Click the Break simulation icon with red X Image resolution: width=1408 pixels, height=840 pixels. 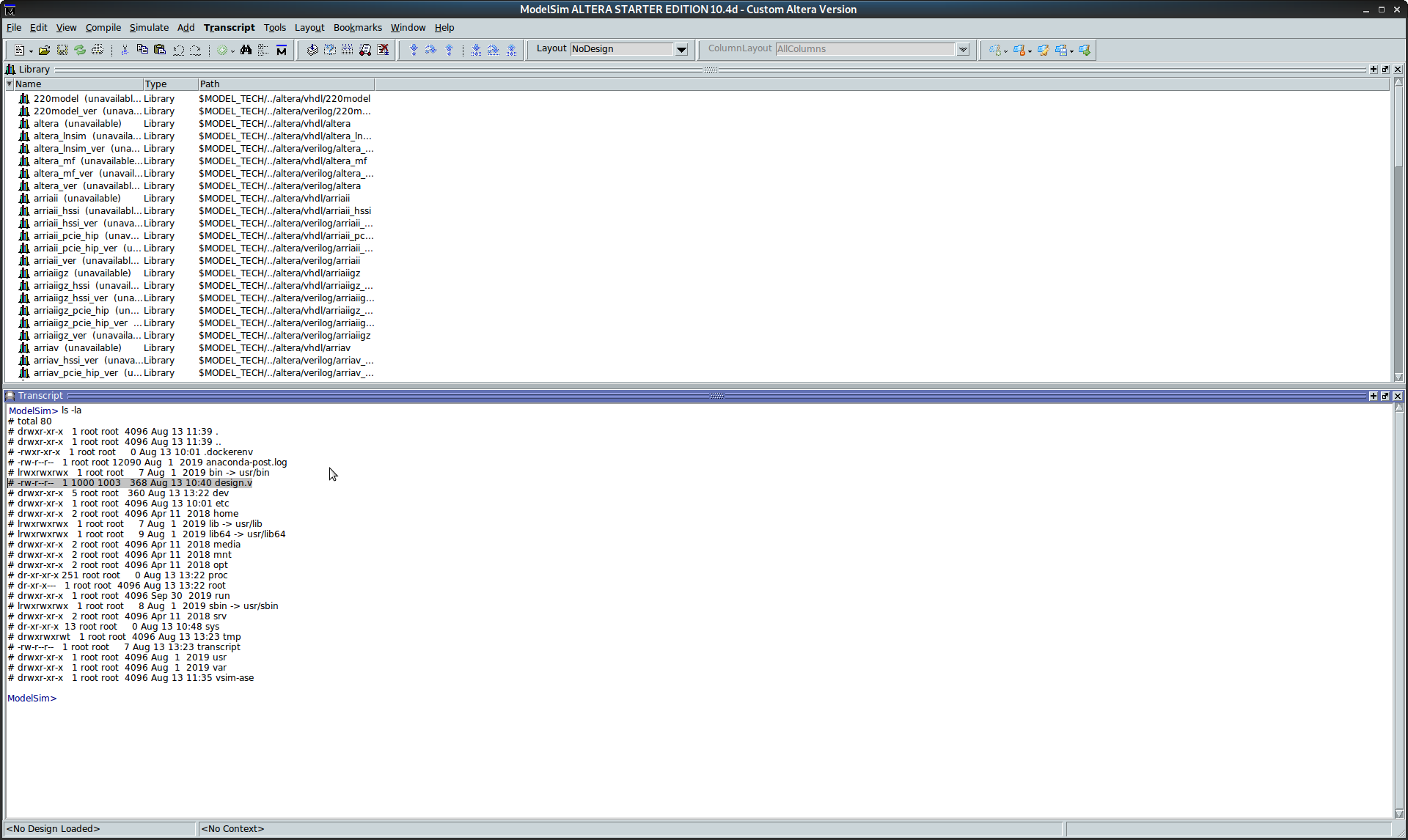point(383,50)
